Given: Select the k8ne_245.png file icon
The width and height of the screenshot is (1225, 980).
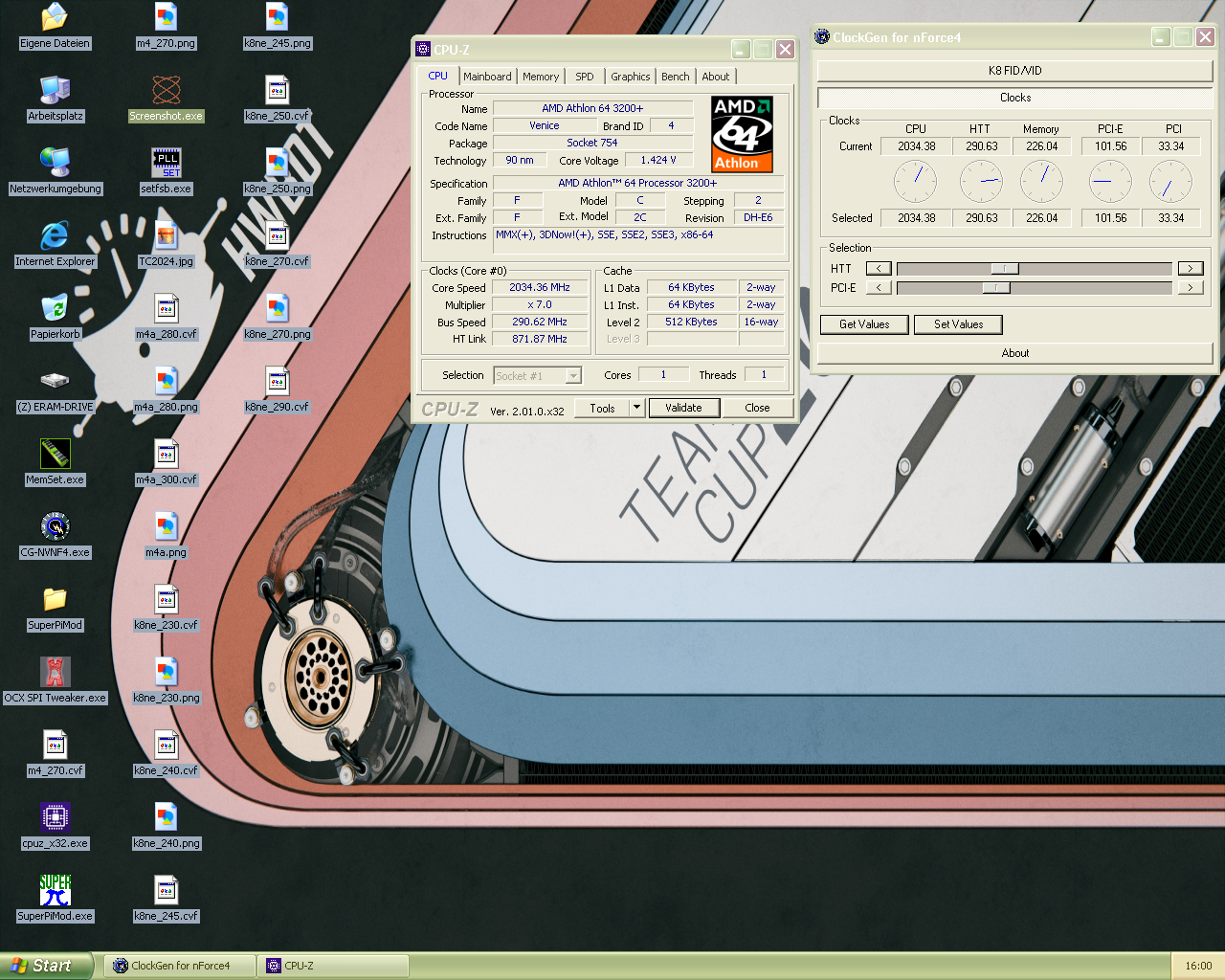Looking at the screenshot, I should coord(278,25).
